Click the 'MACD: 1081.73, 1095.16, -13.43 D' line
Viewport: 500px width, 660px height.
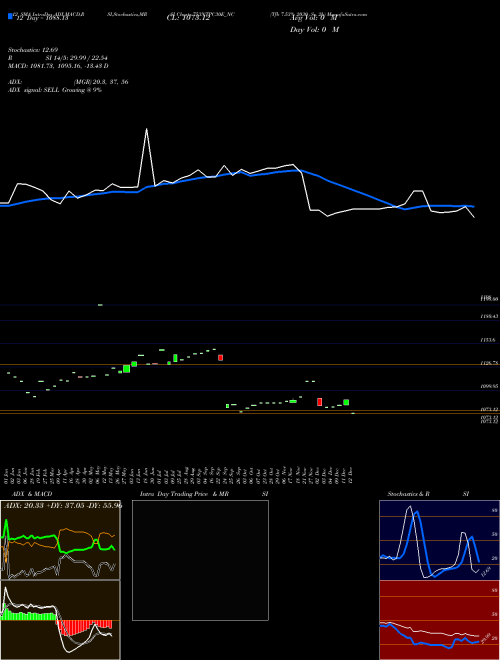(58, 66)
